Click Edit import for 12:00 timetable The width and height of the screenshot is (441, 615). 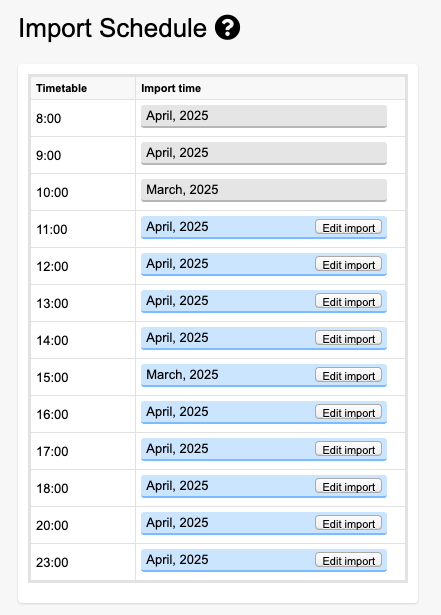point(348,264)
